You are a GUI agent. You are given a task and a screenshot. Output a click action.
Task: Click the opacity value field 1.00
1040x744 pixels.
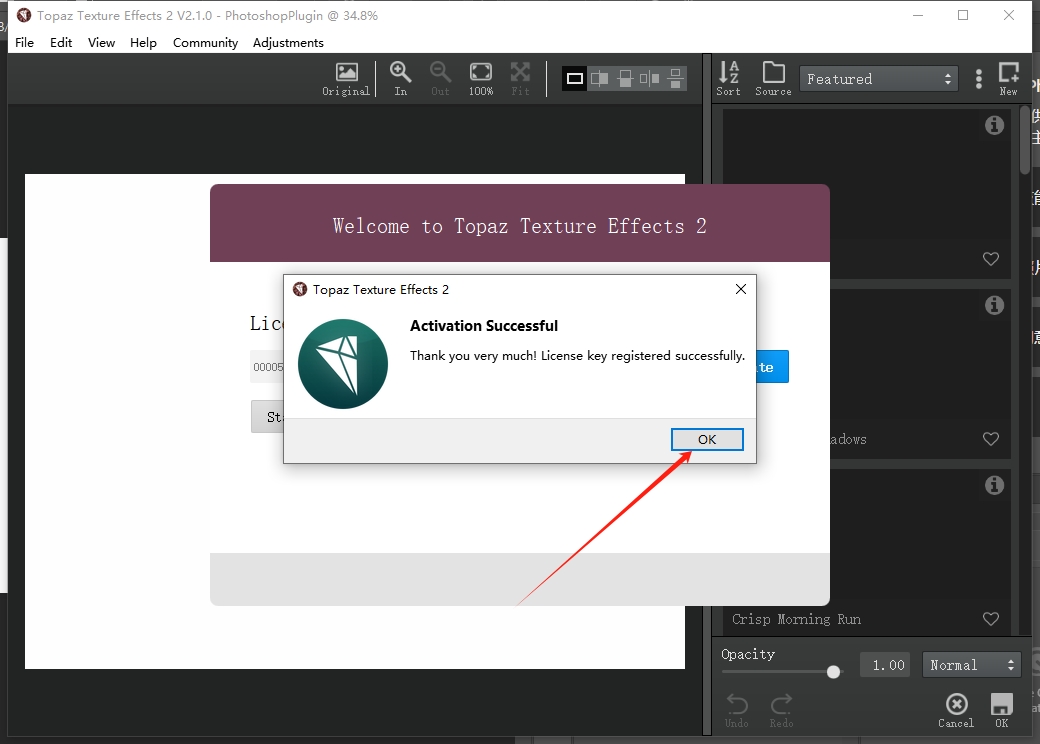coord(887,664)
